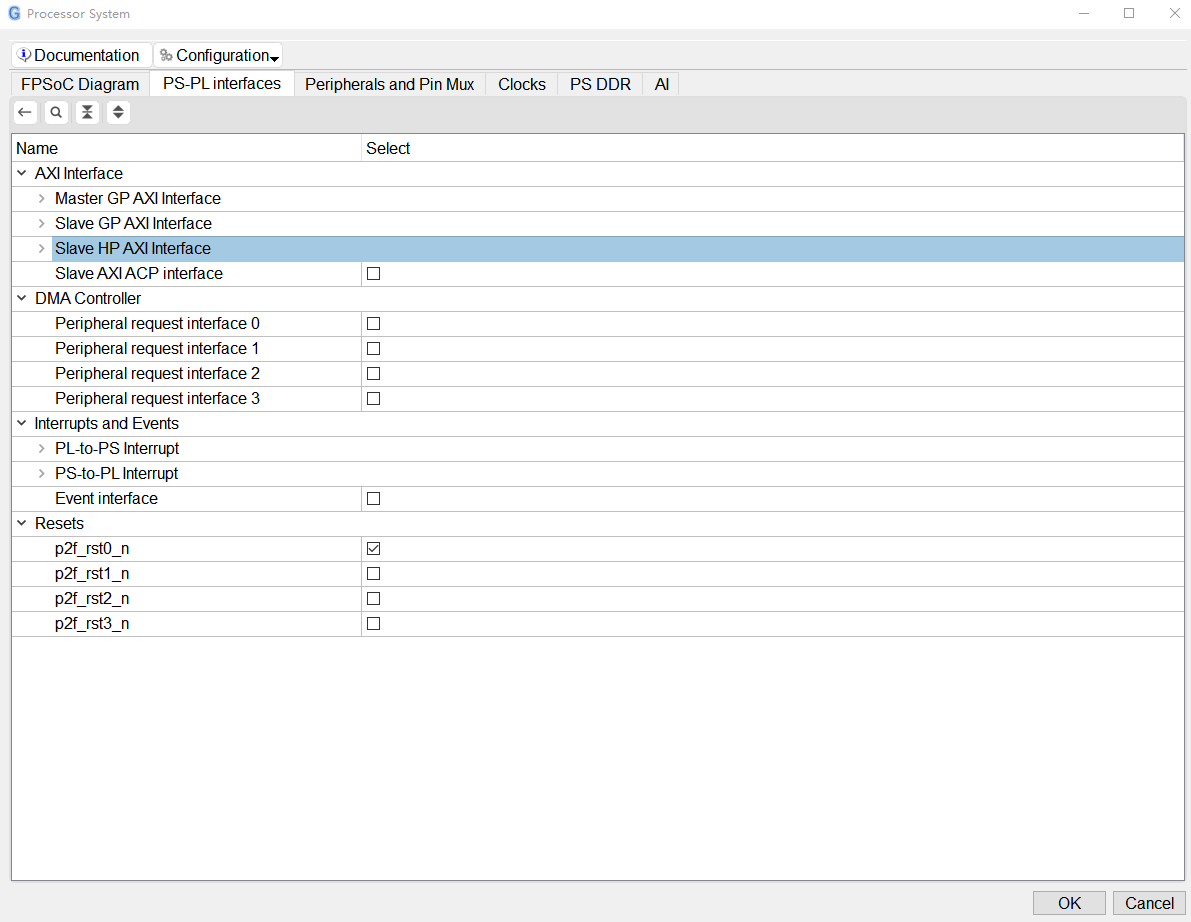Viewport: 1191px width, 922px height.
Task: Click the Name column header
Action: (x=187, y=148)
